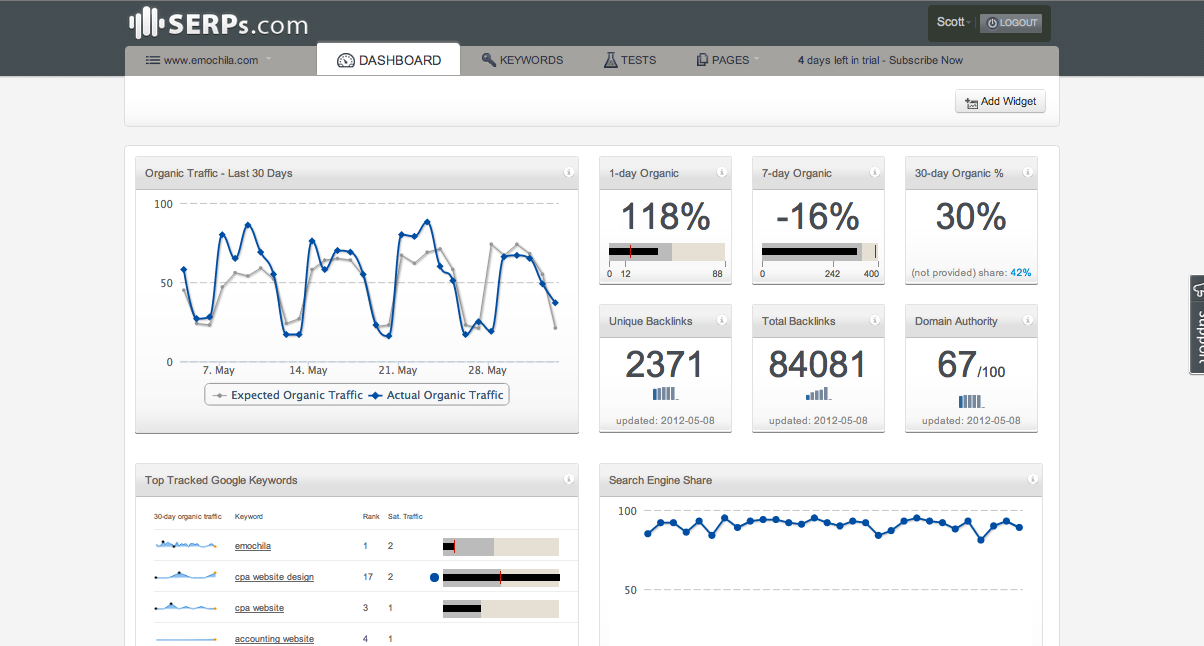Click the Rank column header
The height and width of the screenshot is (646, 1204).
pyautogui.click(x=371, y=517)
